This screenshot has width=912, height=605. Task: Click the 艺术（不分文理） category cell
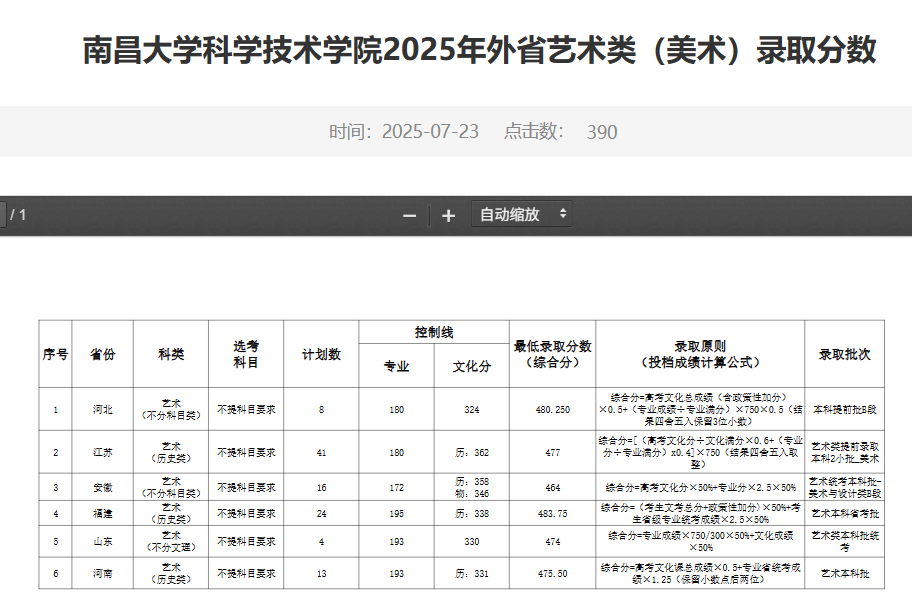point(171,542)
